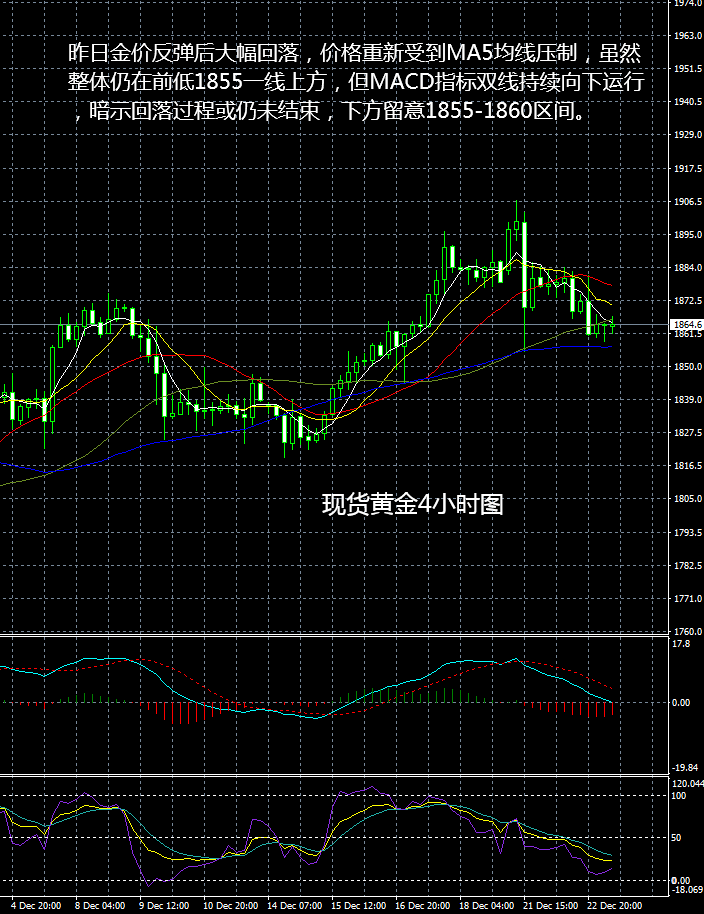Click the MACD lower scale value -19.84
The width and height of the screenshot is (704, 914).
pos(684,768)
